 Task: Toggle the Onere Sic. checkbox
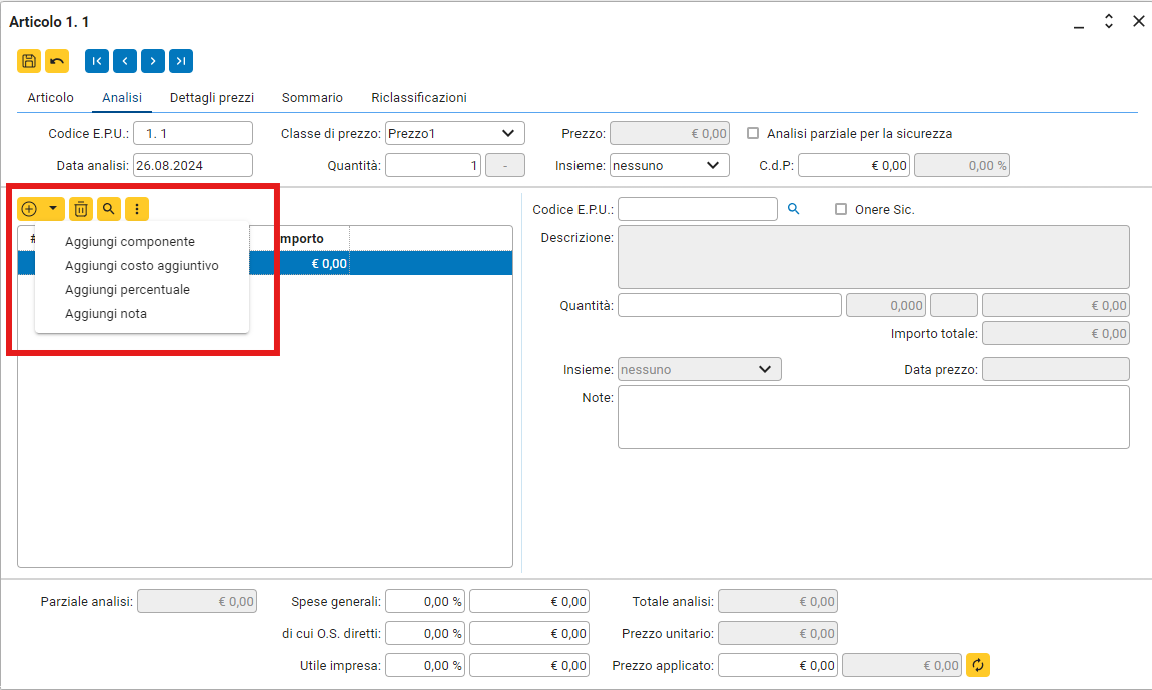click(x=841, y=209)
